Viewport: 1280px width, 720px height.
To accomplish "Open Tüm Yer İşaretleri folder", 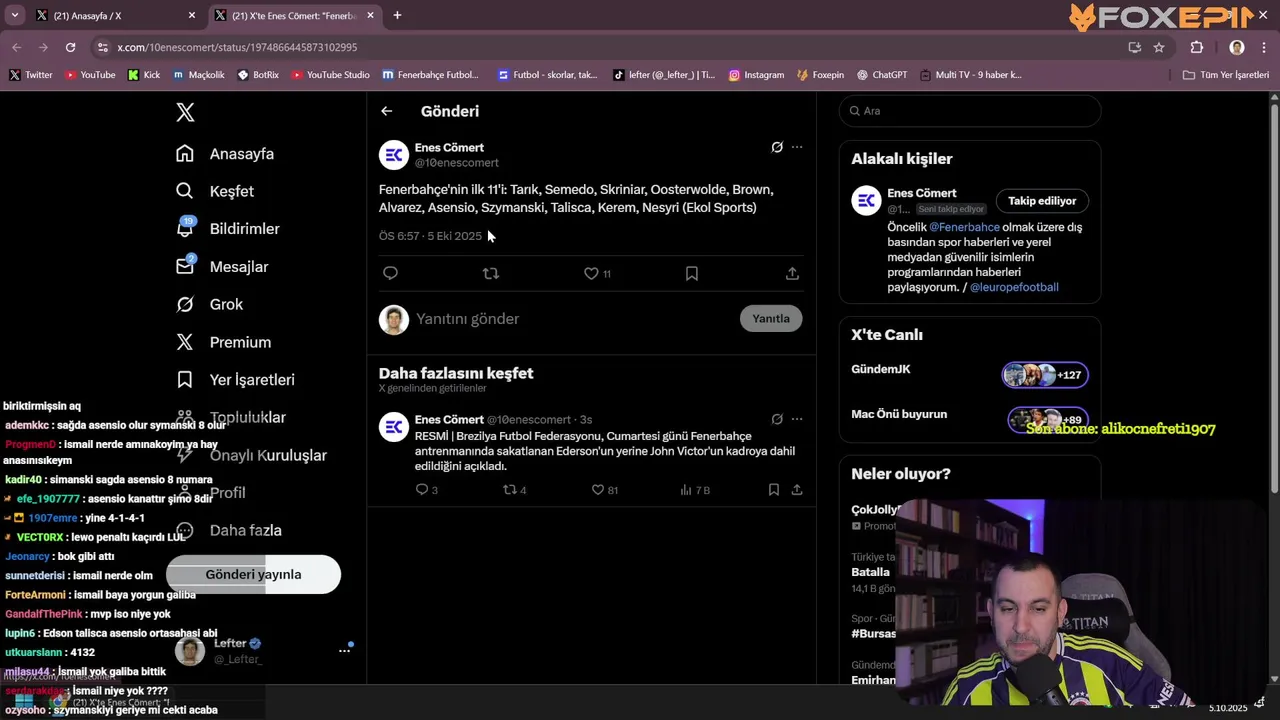I will [1225, 75].
